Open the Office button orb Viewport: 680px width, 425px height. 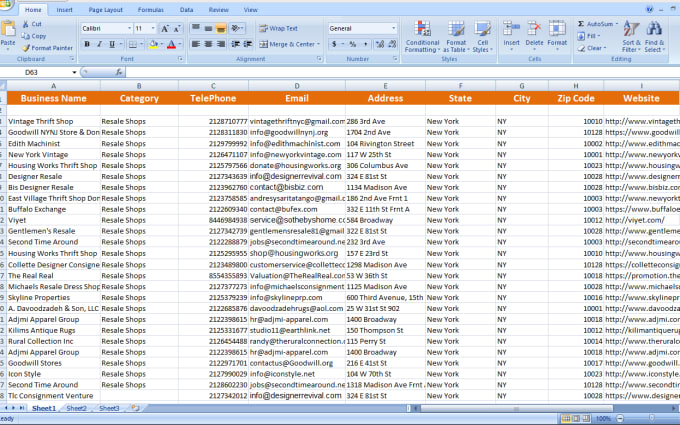coord(5,3)
